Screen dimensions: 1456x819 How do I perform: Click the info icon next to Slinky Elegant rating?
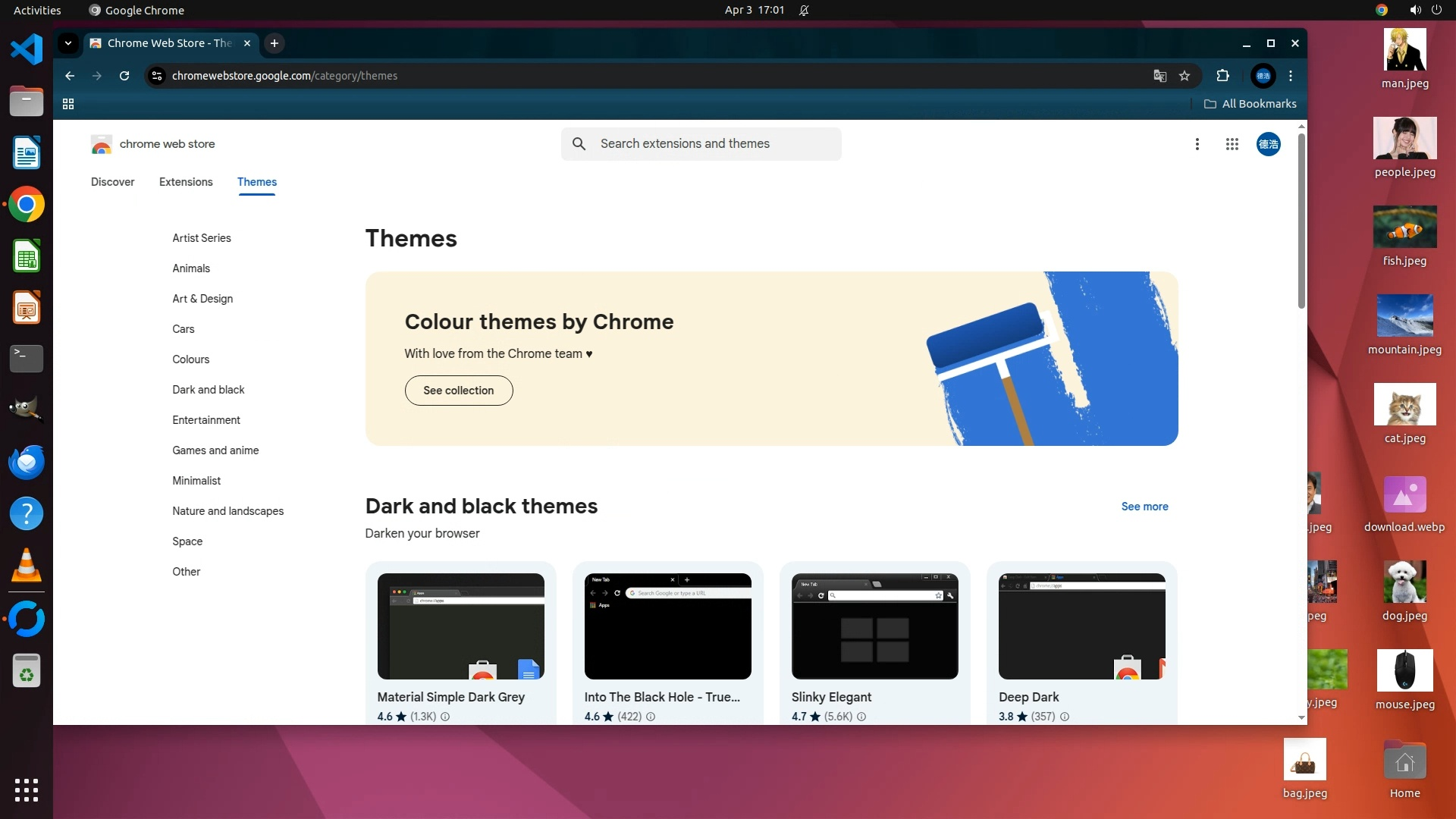tap(861, 717)
